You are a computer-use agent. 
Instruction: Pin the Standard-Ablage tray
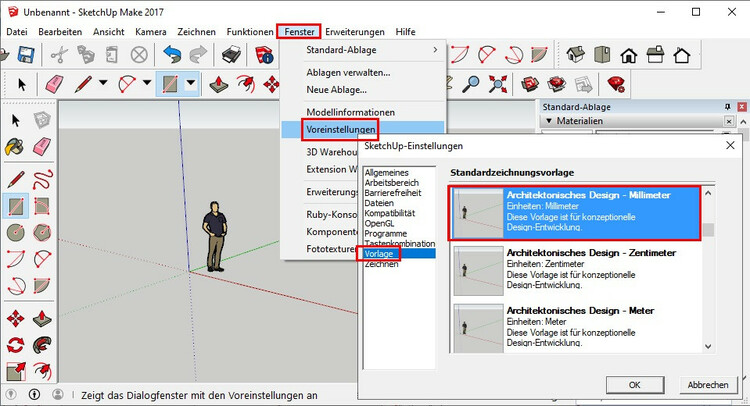point(728,107)
